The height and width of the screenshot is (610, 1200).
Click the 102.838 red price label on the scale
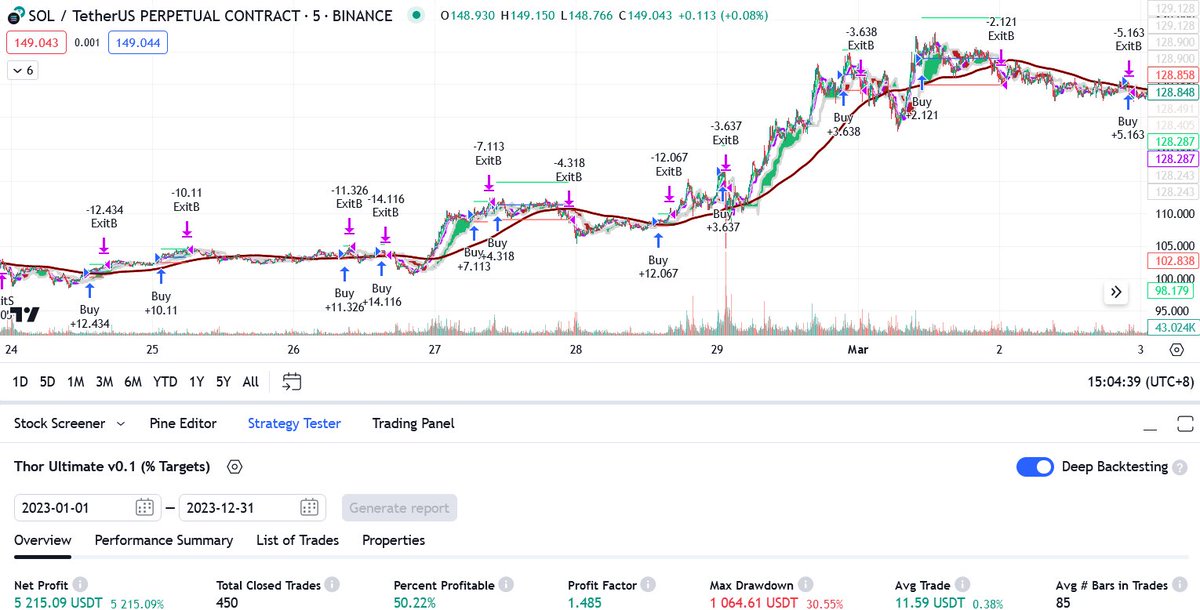pos(1173,260)
